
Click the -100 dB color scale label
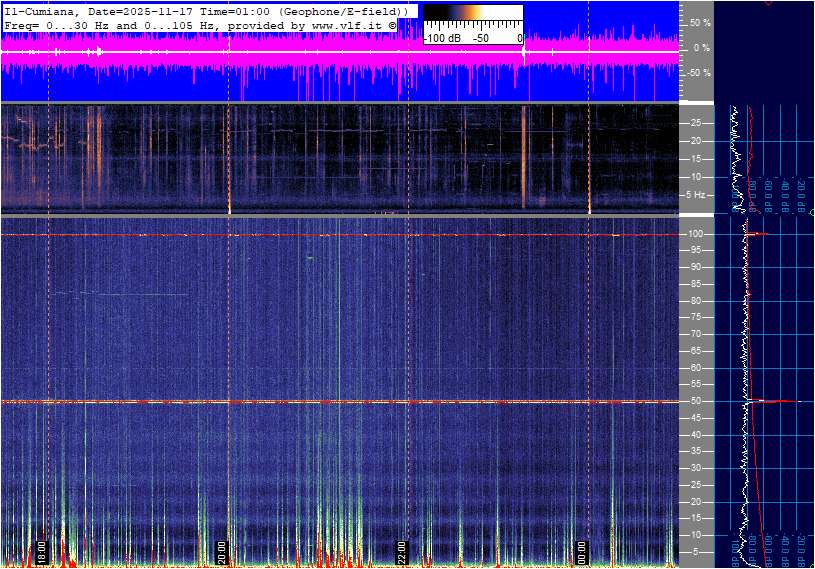[x=443, y=38]
